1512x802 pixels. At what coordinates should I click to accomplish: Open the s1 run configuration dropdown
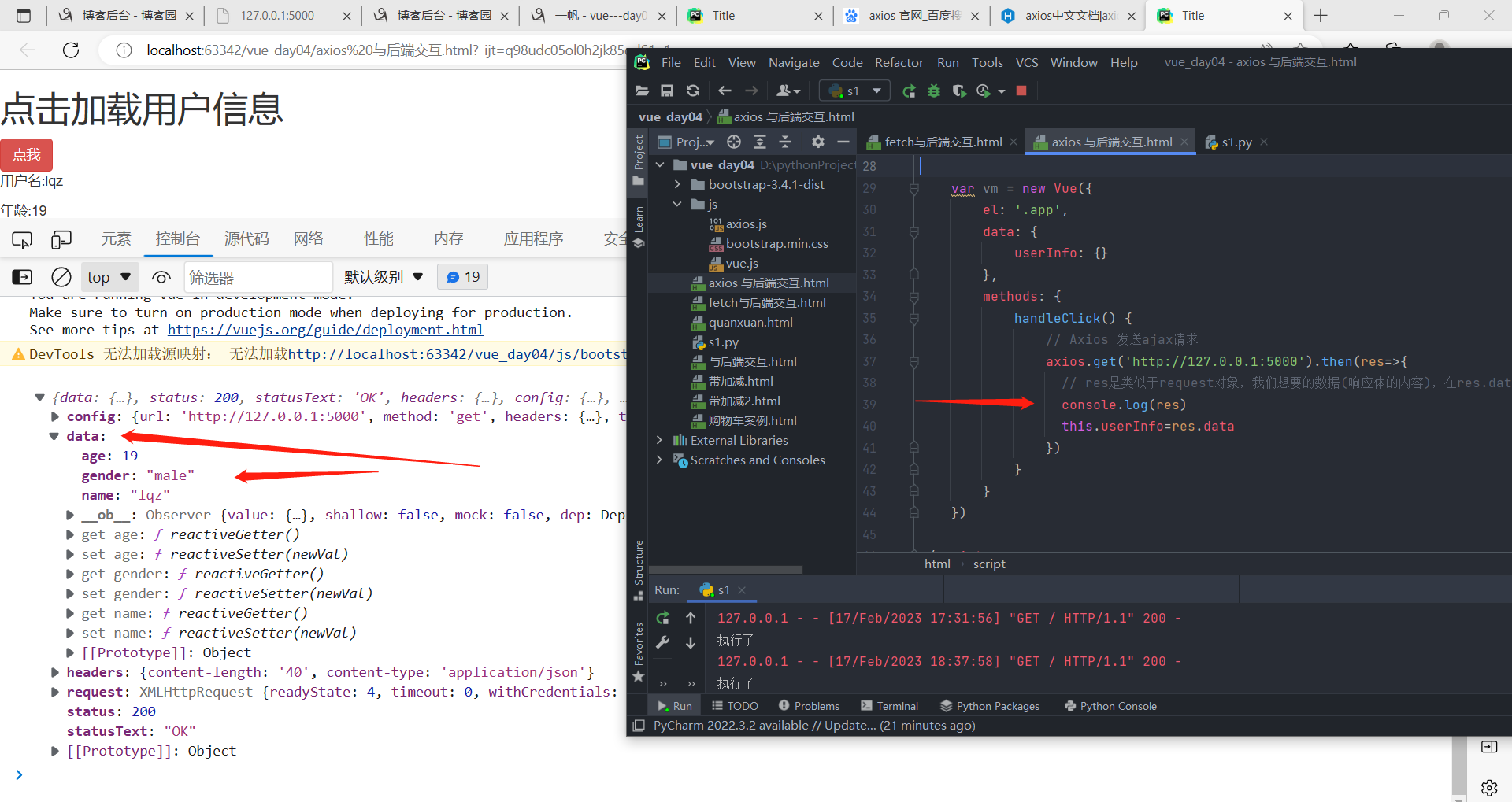(x=855, y=91)
